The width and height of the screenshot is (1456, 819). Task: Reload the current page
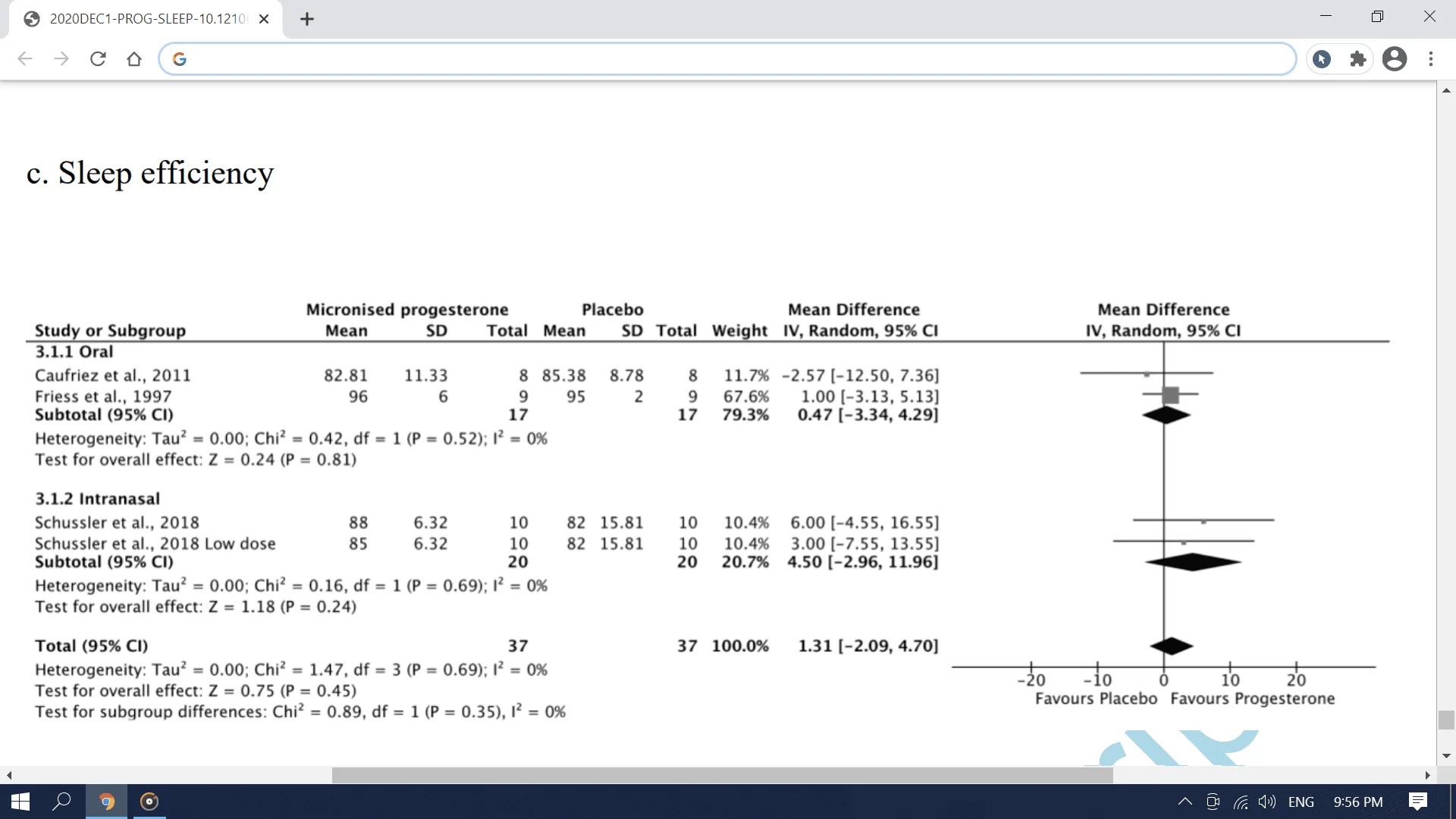tap(98, 59)
